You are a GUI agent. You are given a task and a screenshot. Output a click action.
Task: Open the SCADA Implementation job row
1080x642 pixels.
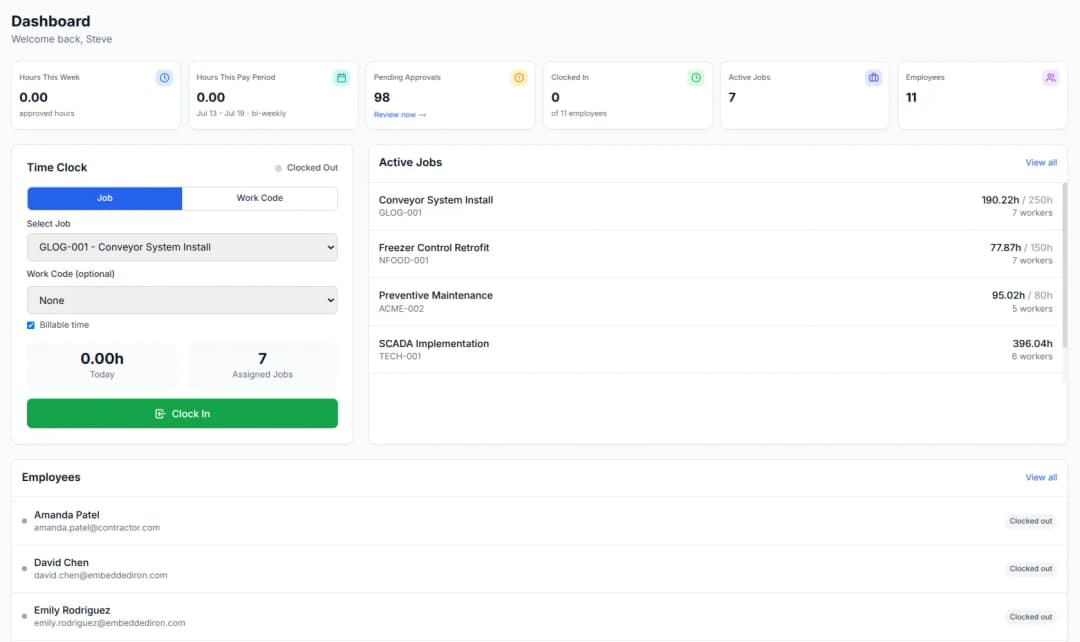coord(716,349)
